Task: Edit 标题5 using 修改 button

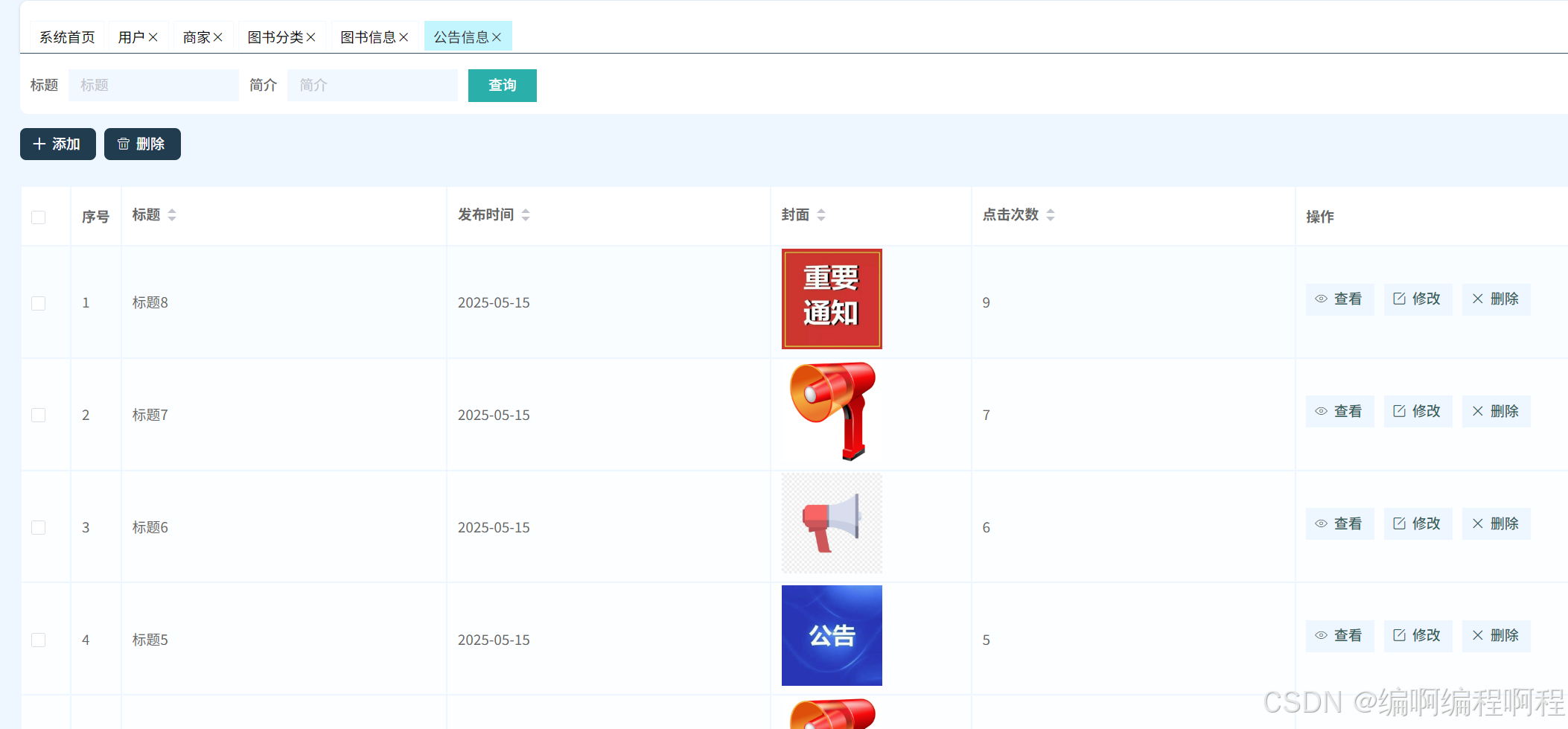Action: 1418,636
